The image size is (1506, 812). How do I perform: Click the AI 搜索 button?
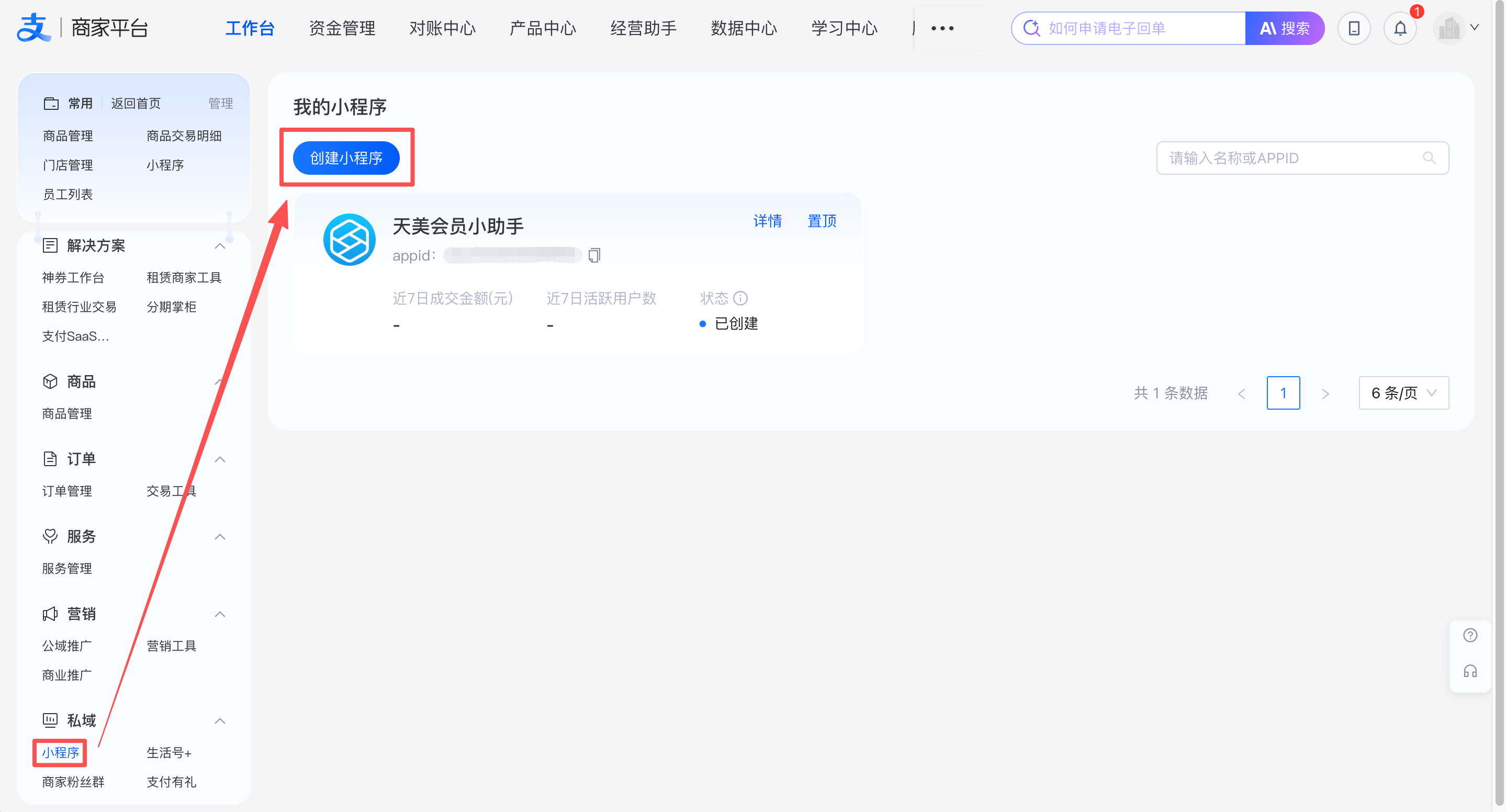(x=1285, y=28)
